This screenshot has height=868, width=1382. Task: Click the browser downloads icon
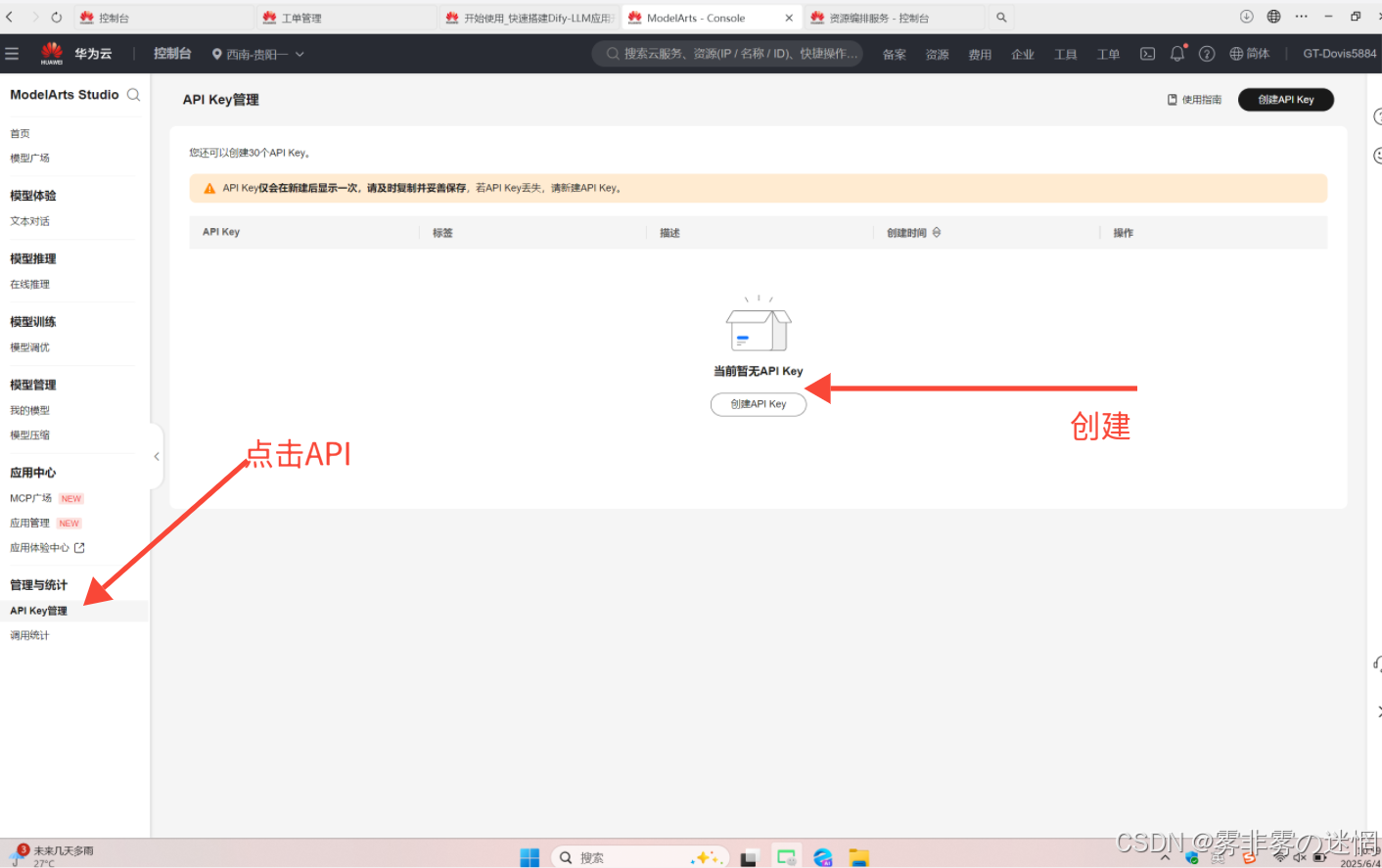(1246, 17)
